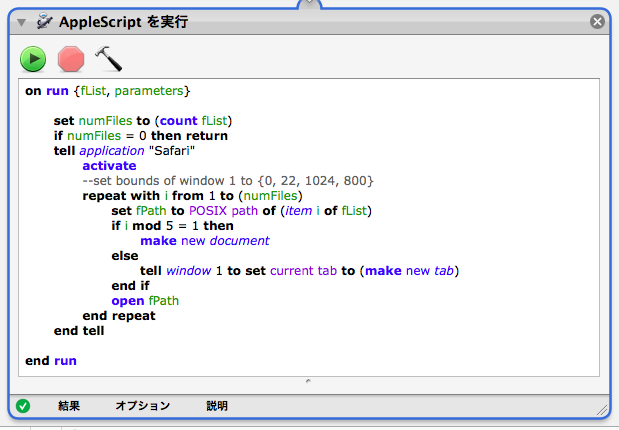The height and width of the screenshot is (430, 619).
Task: Click the resize grip at bottom-right corner
Action: [601, 408]
